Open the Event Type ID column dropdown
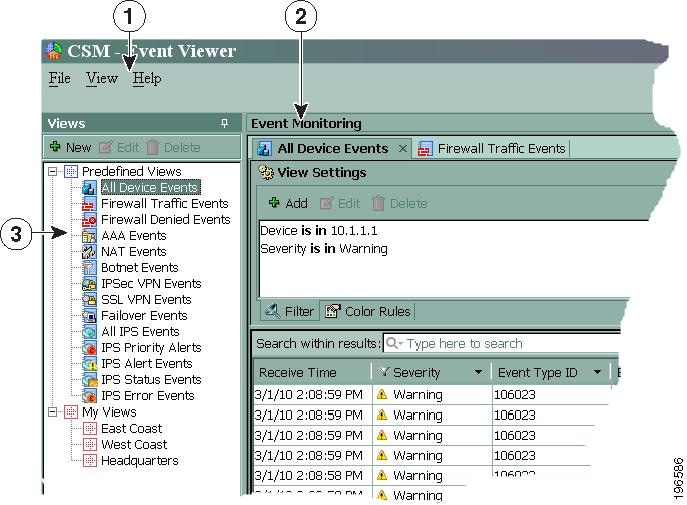This screenshot has height=505, width=687. coord(597,373)
